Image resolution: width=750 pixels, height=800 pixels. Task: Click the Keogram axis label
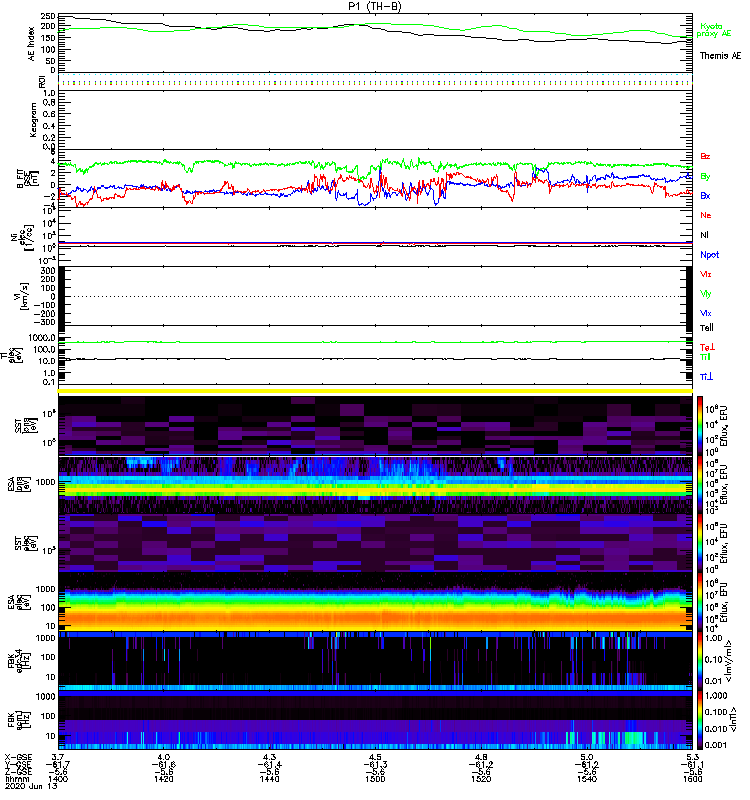[33, 120]
